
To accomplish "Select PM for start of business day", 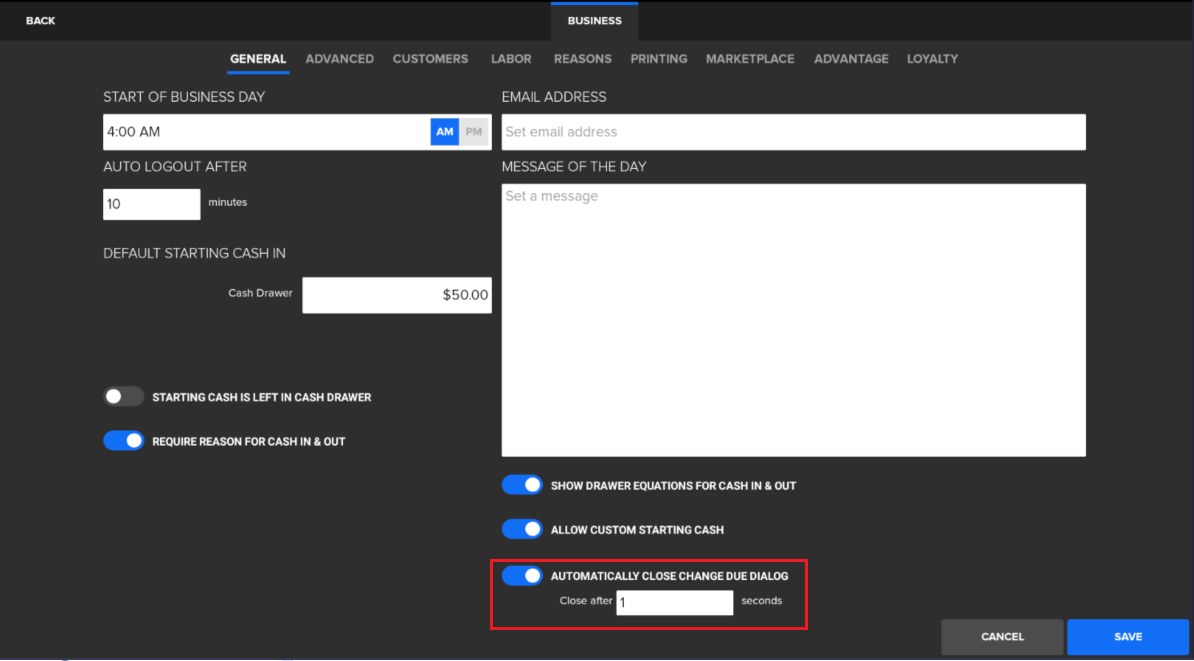I will [x=474, y=132].
